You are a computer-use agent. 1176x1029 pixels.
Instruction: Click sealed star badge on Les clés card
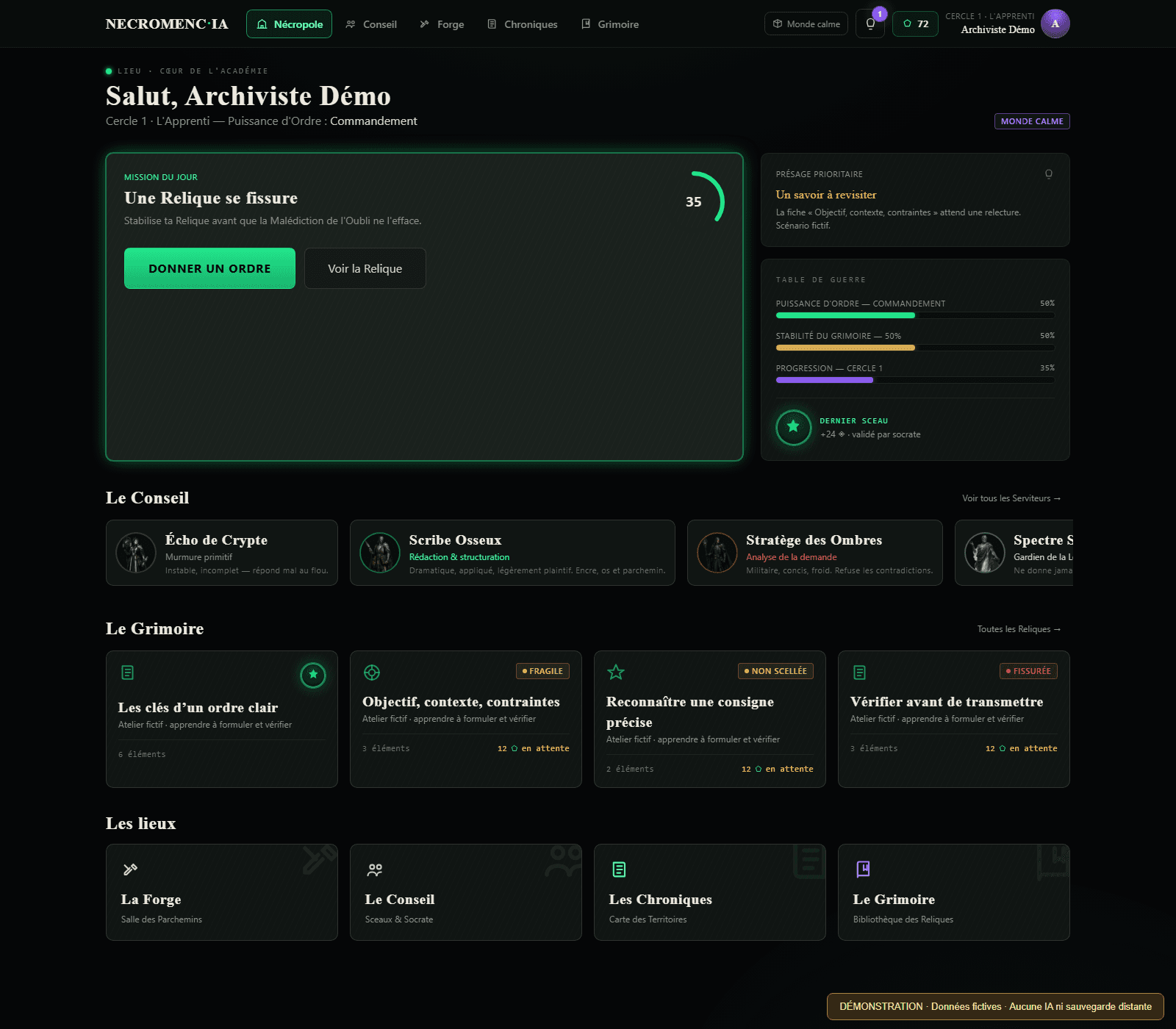point(313,675)
